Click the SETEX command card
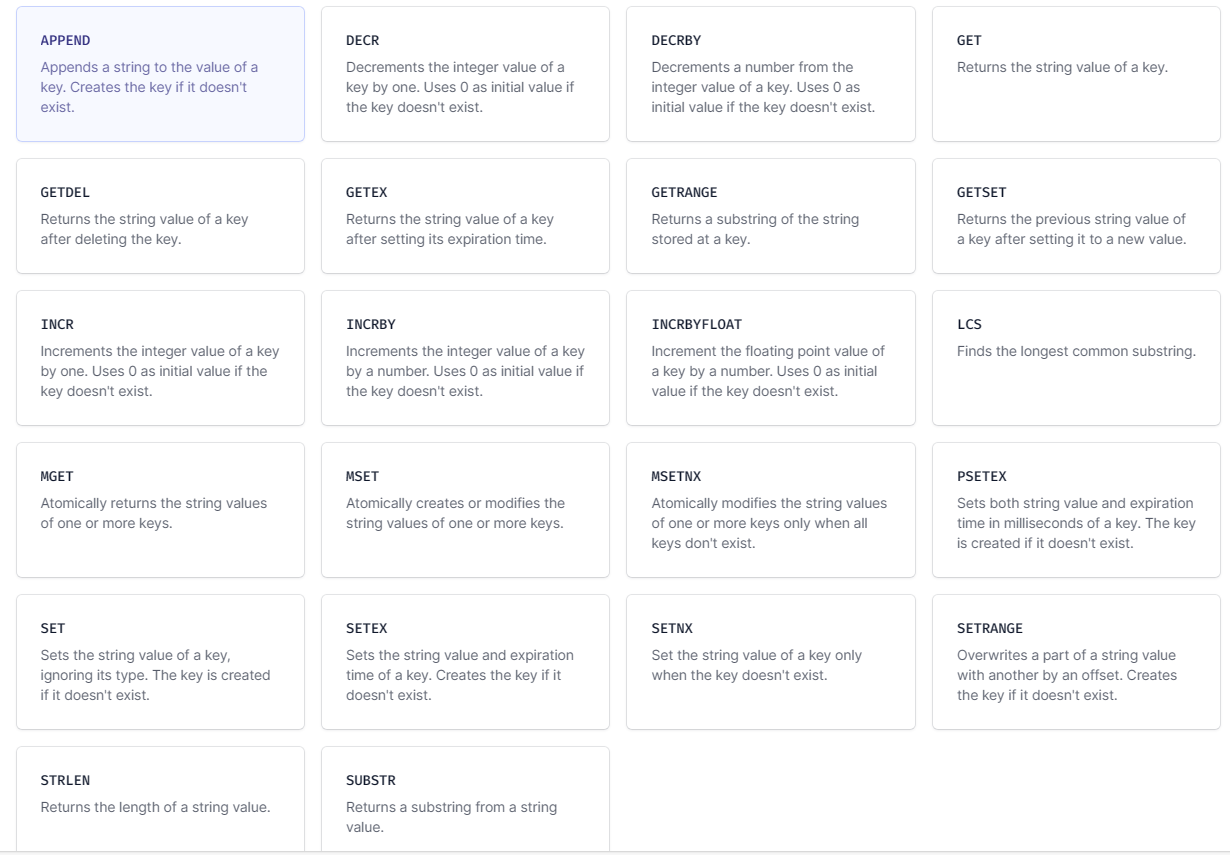The image size is (1230, 855). (465, 662)
